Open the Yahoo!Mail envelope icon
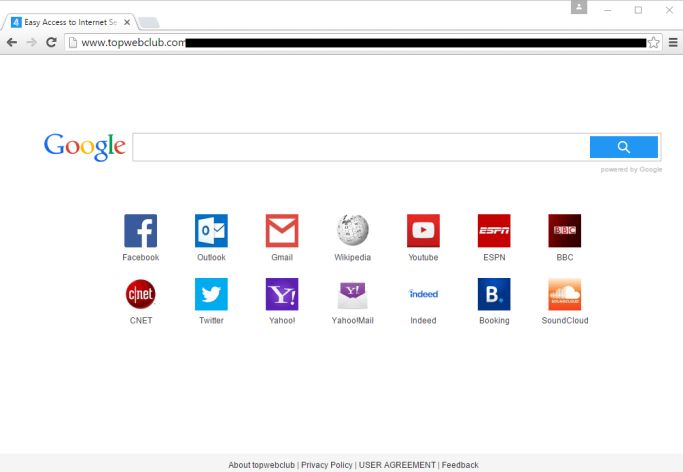Viewport: 683px width, 472px height. 352,295
